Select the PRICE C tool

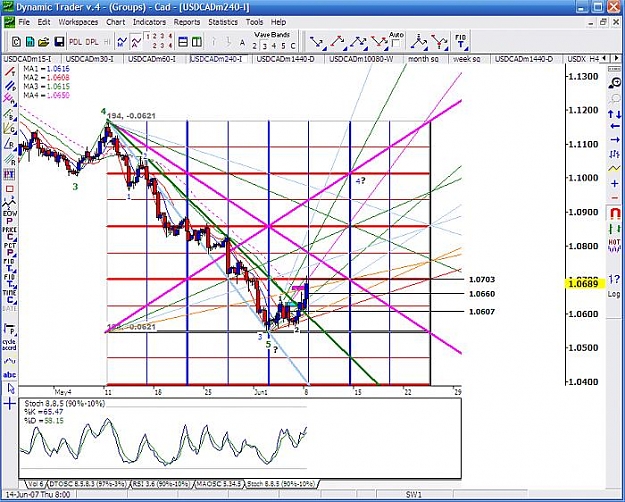[x=10, y=234]
